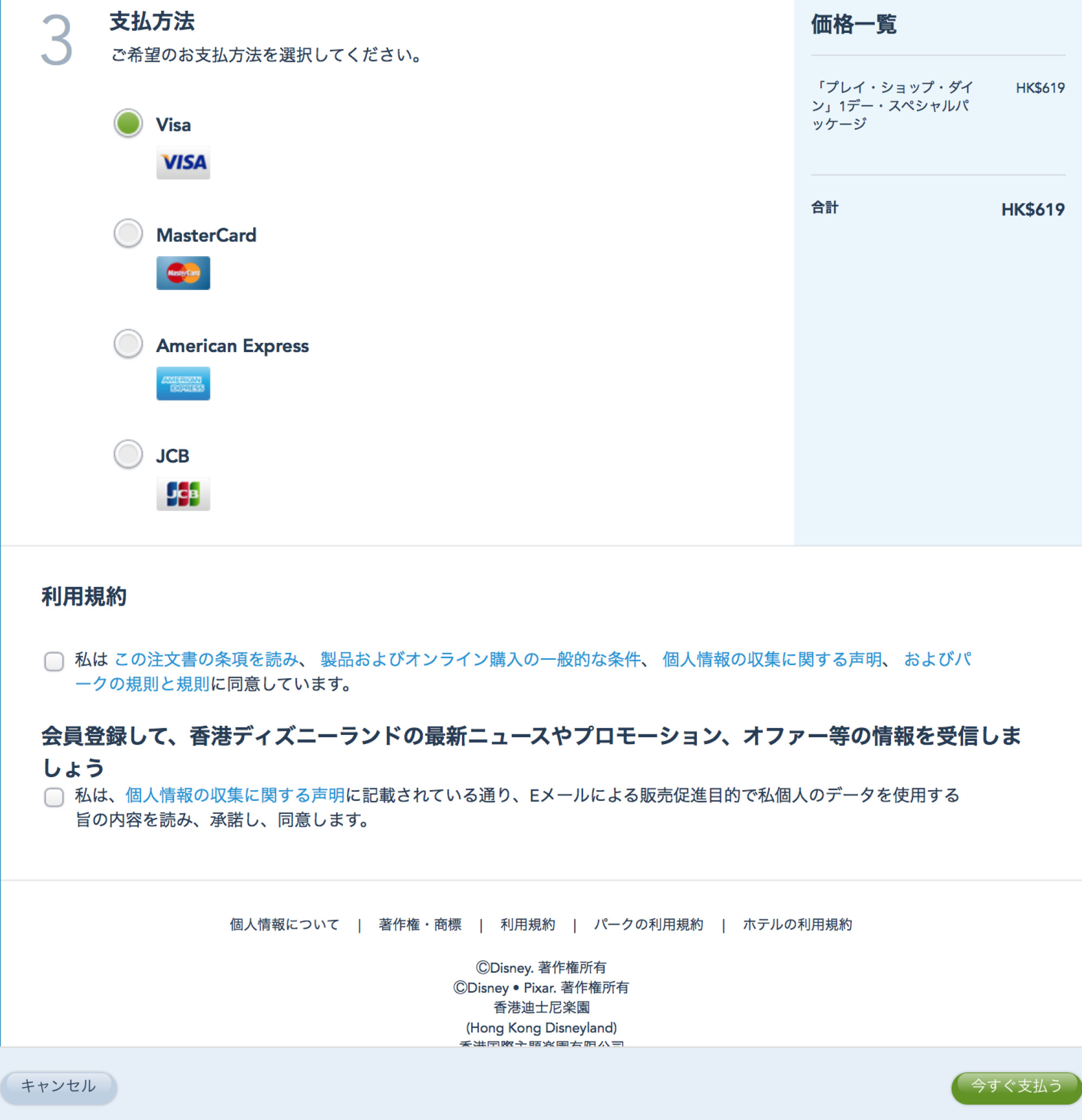Open 個人情報について footer link
This screenshot has width=1082, height=1120.
pos(284,923)
